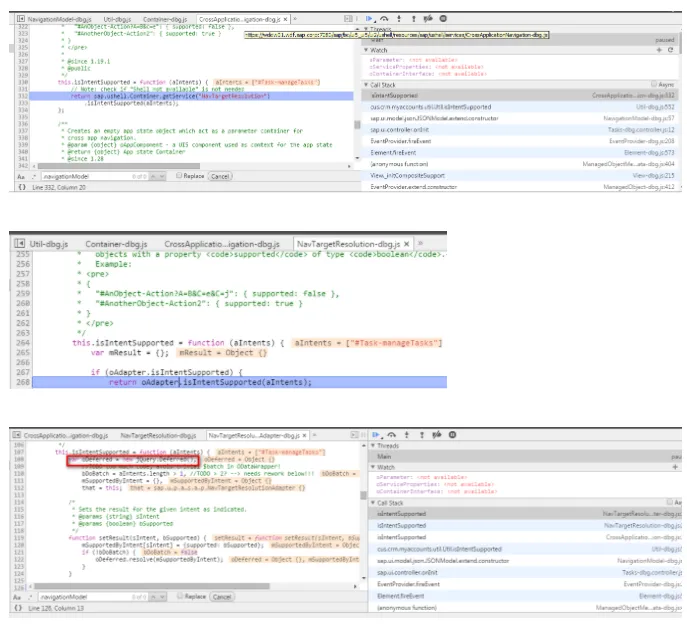The image size is (687, 629).
Task: Cancel the search in first screenshot
Action: click(x=220, y=176)
